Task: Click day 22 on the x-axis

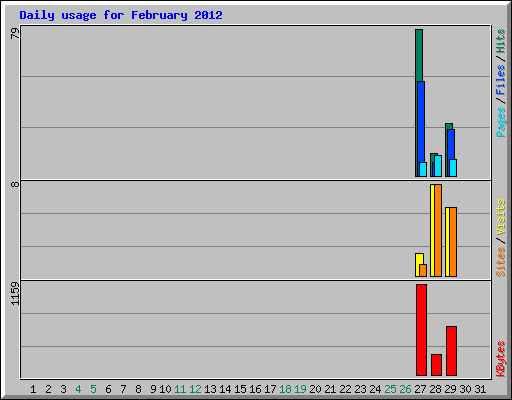Action: (x=345, y=389)
